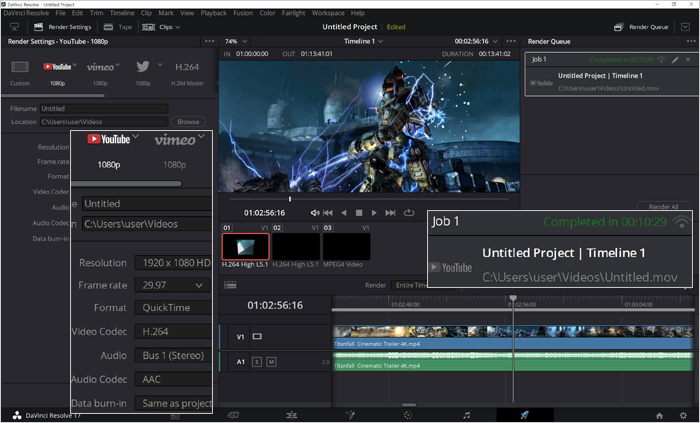
Task: Open the Playback menu
Action: click(x=213, y=13)
